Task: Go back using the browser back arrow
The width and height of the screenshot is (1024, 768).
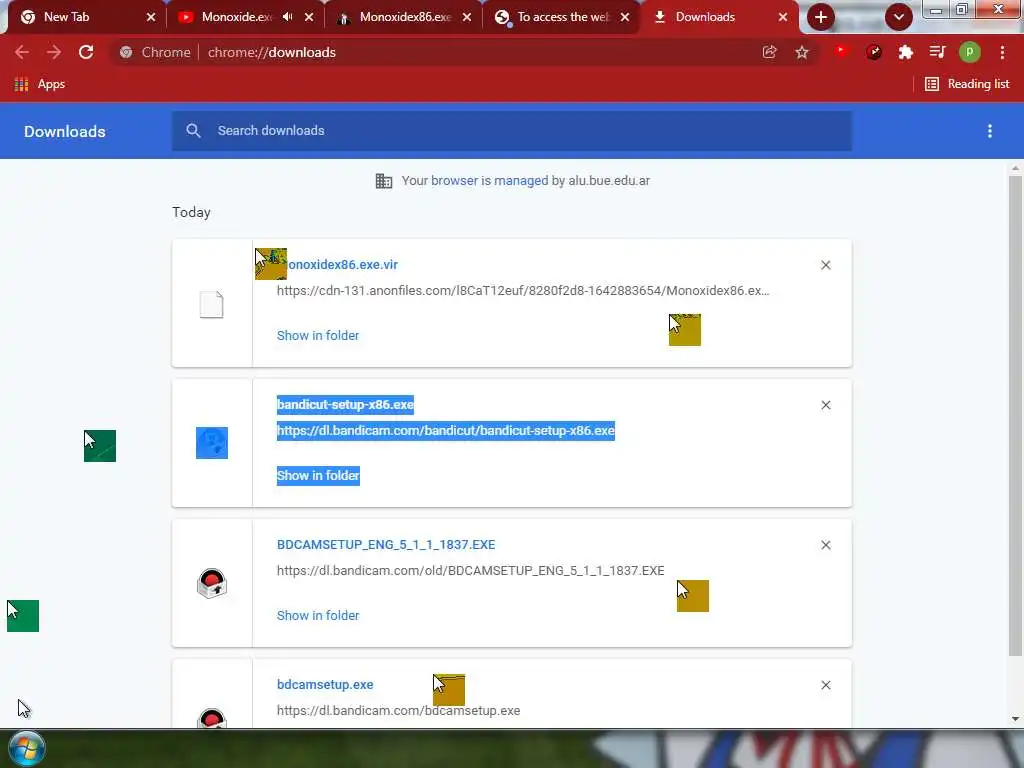Action: [22, 52]
